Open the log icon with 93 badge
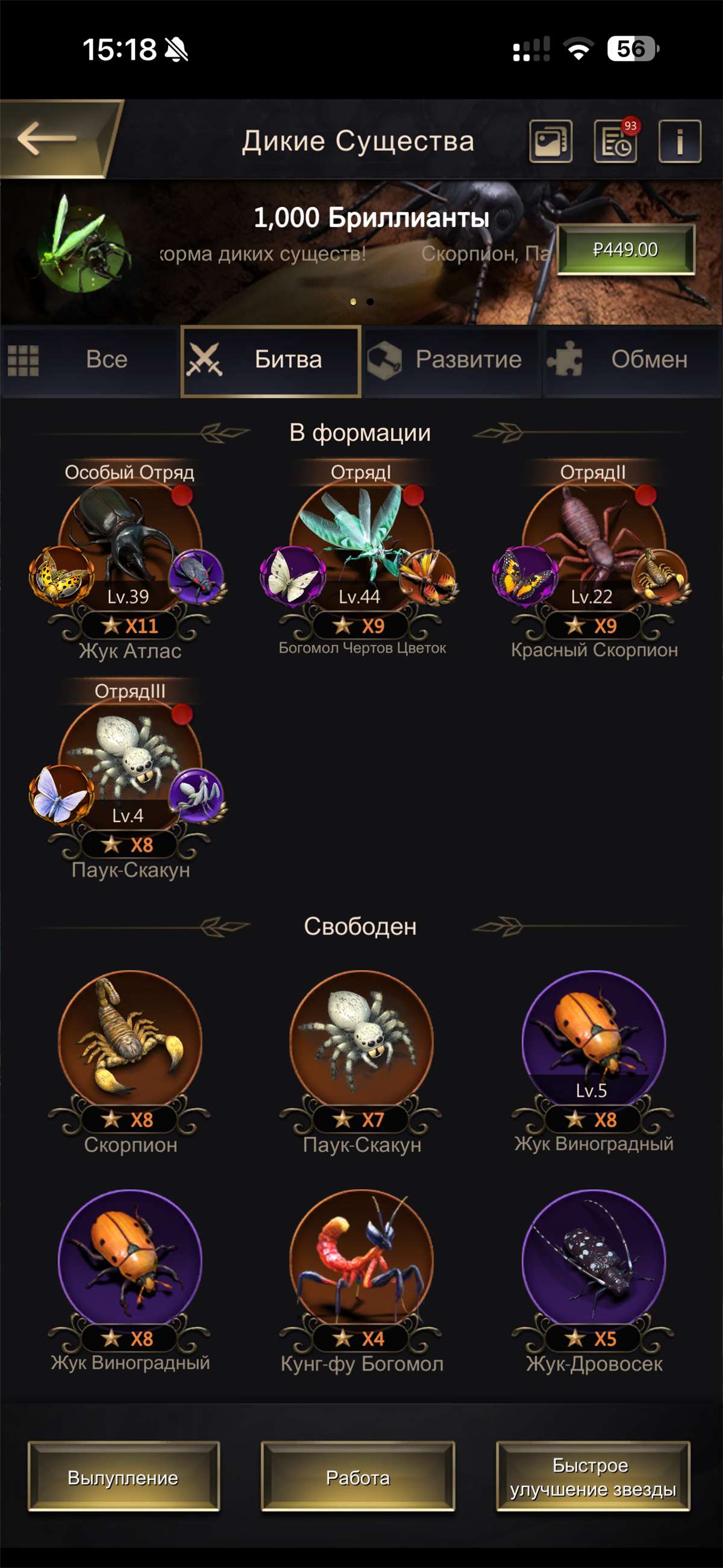 [615, 141]
